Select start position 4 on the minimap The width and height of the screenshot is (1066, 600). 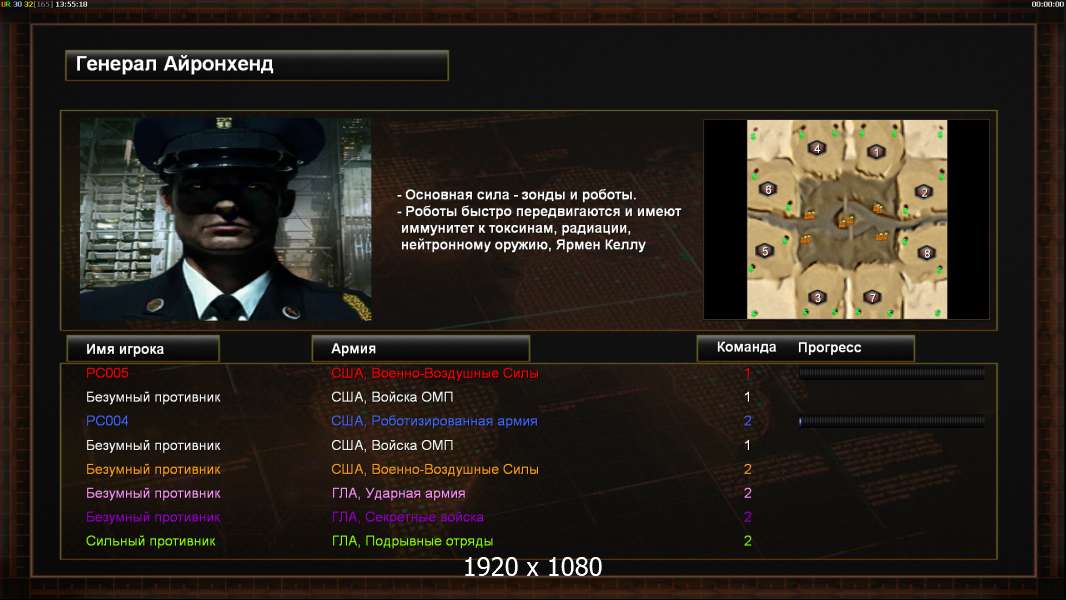817,148
